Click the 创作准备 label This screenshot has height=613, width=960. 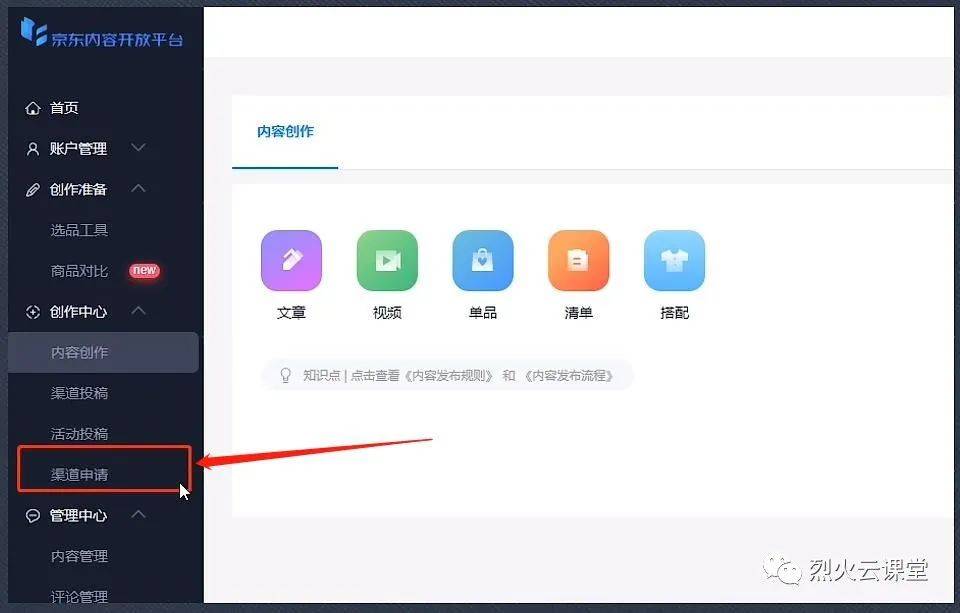(x=78, y=190)
